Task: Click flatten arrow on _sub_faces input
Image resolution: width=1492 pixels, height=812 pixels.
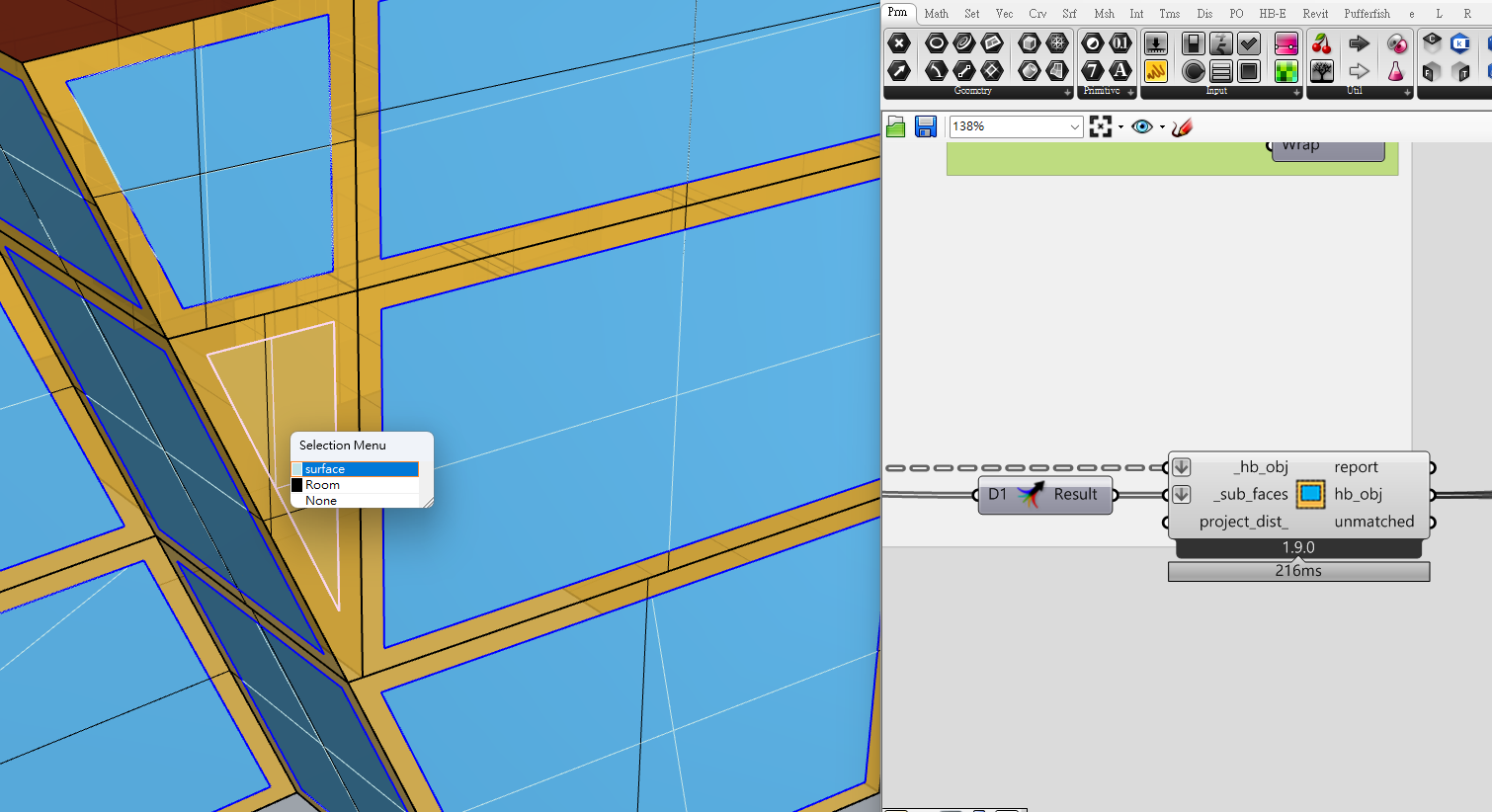Action: tap(1182, 494)
